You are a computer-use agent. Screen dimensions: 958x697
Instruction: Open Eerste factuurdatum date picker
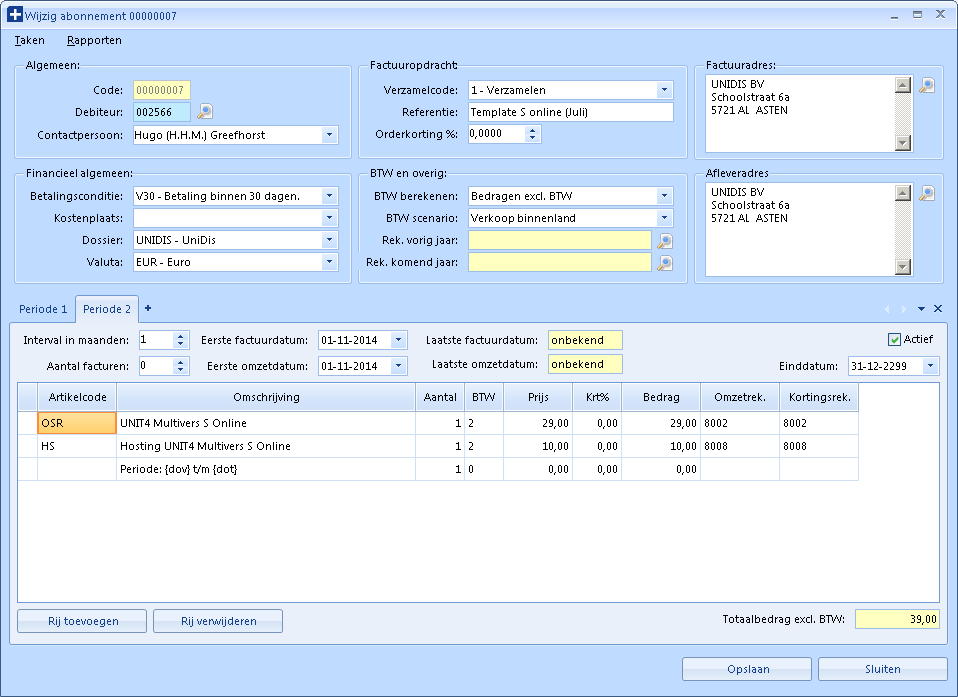pos(398,340)
